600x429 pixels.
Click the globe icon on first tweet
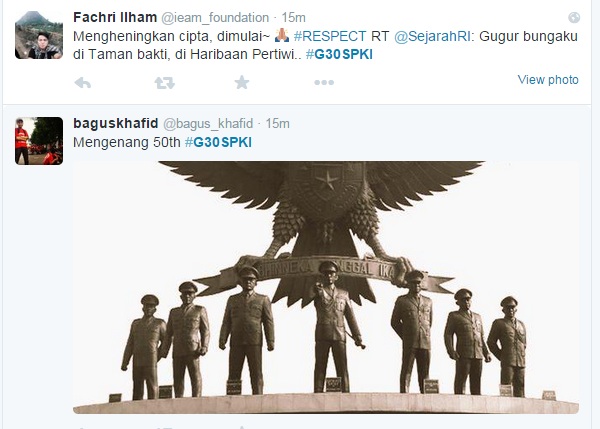click(x=574, y=18)
